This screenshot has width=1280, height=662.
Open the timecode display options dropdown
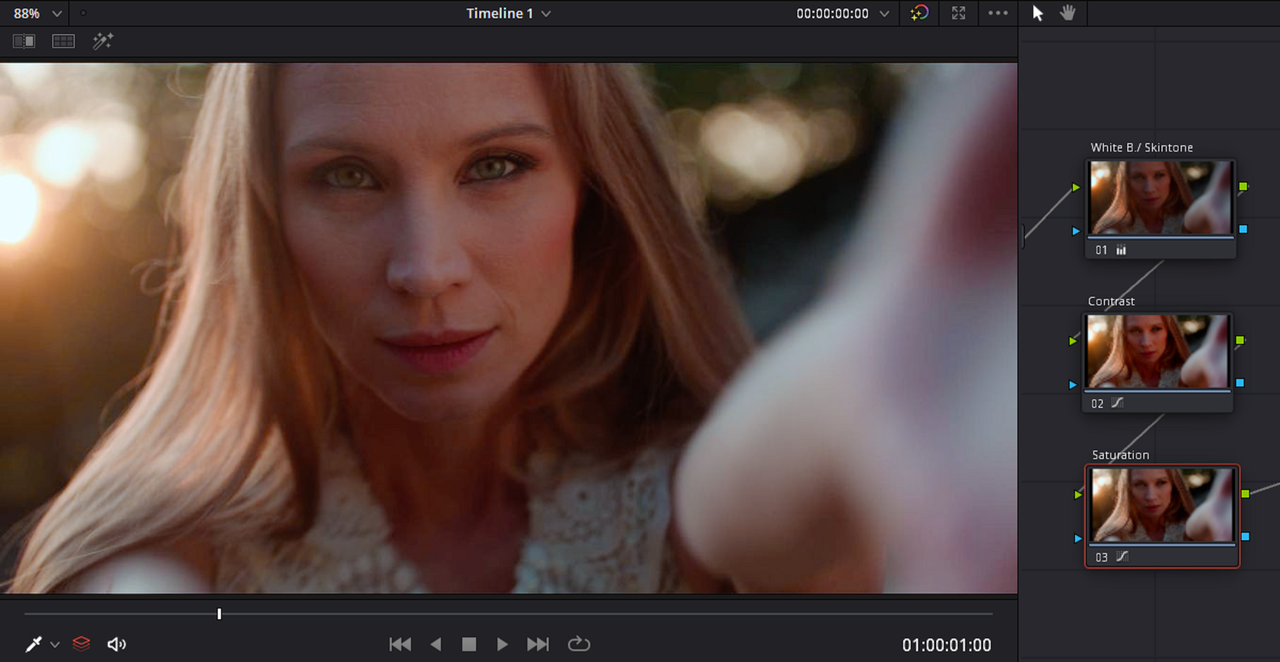884,14
